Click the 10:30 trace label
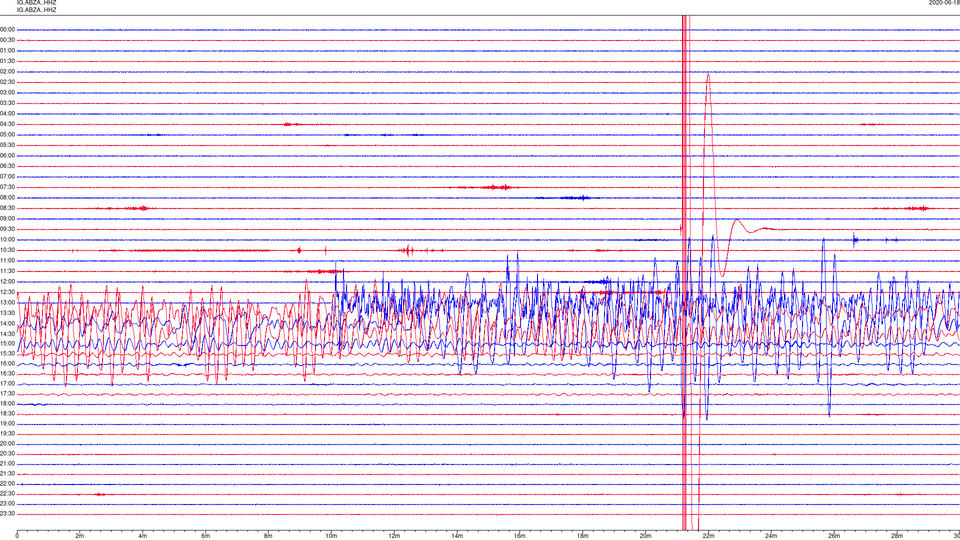This screenshot has width=960, height=540. [x=7, y=250]
